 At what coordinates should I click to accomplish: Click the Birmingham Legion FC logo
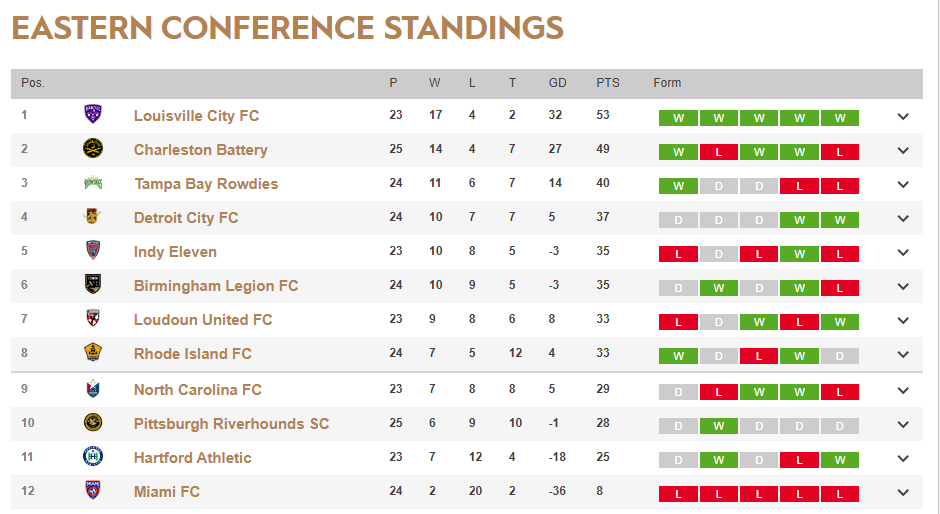pos(93,285)
